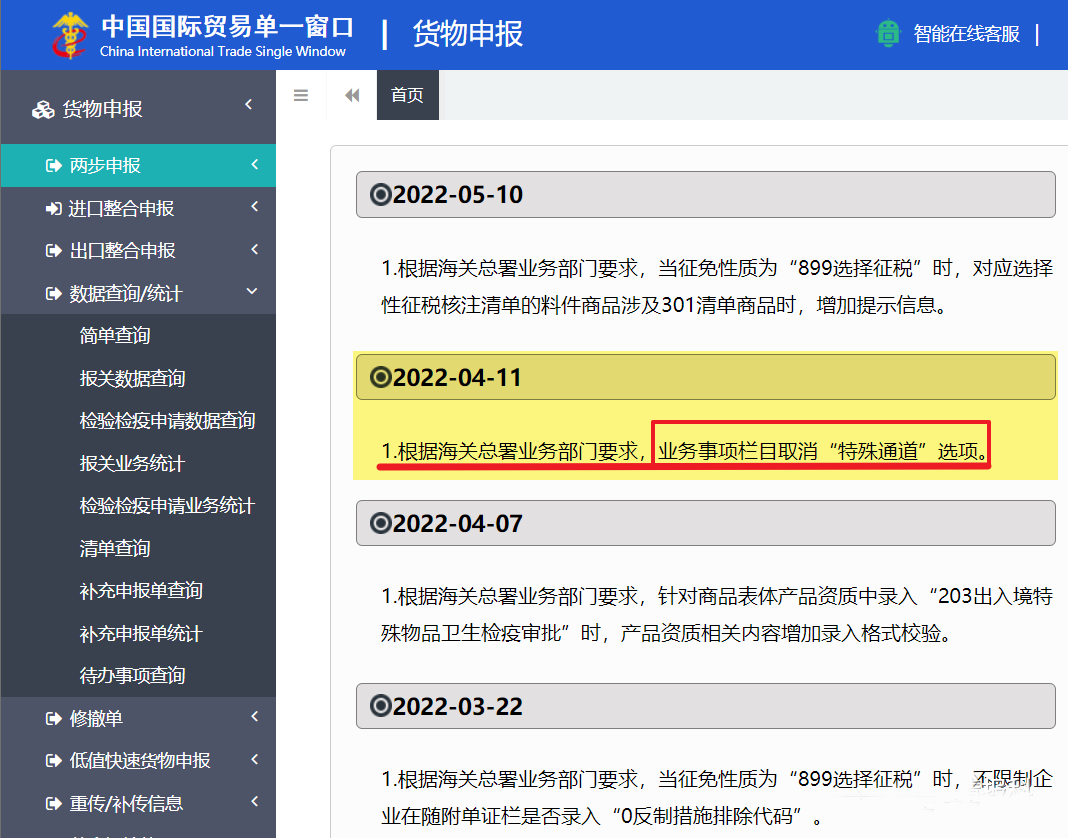Expand the 重传/补传信息 submenu chevron

tap(254, 802)
